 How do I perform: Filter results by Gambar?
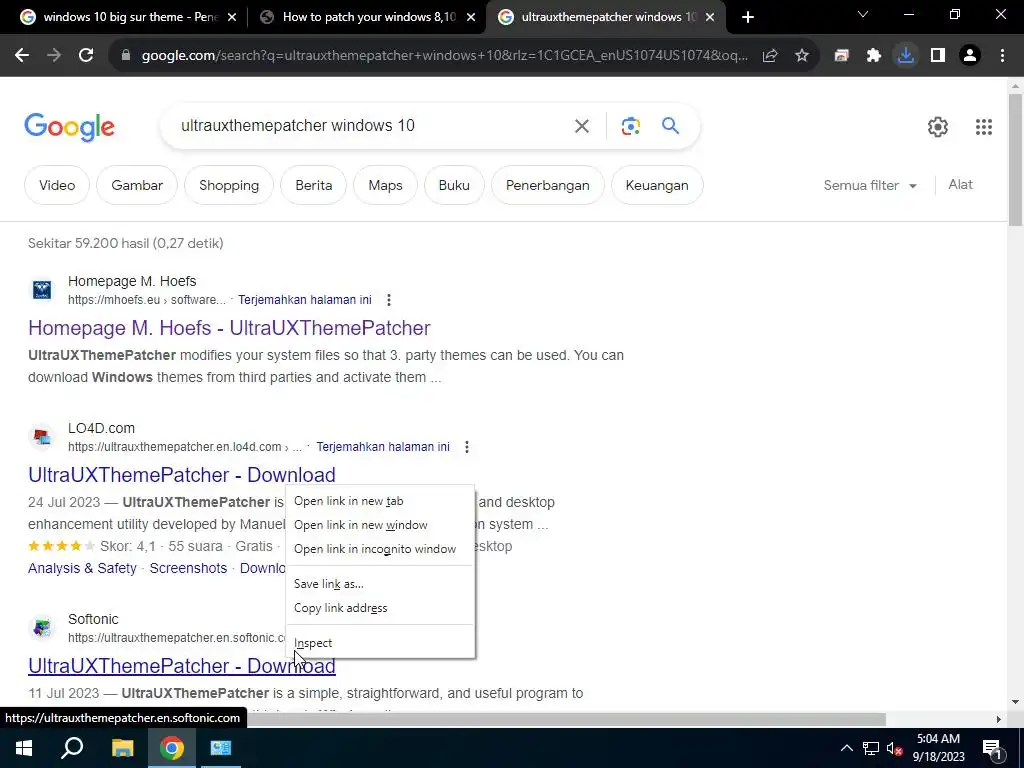pos(136,185)
